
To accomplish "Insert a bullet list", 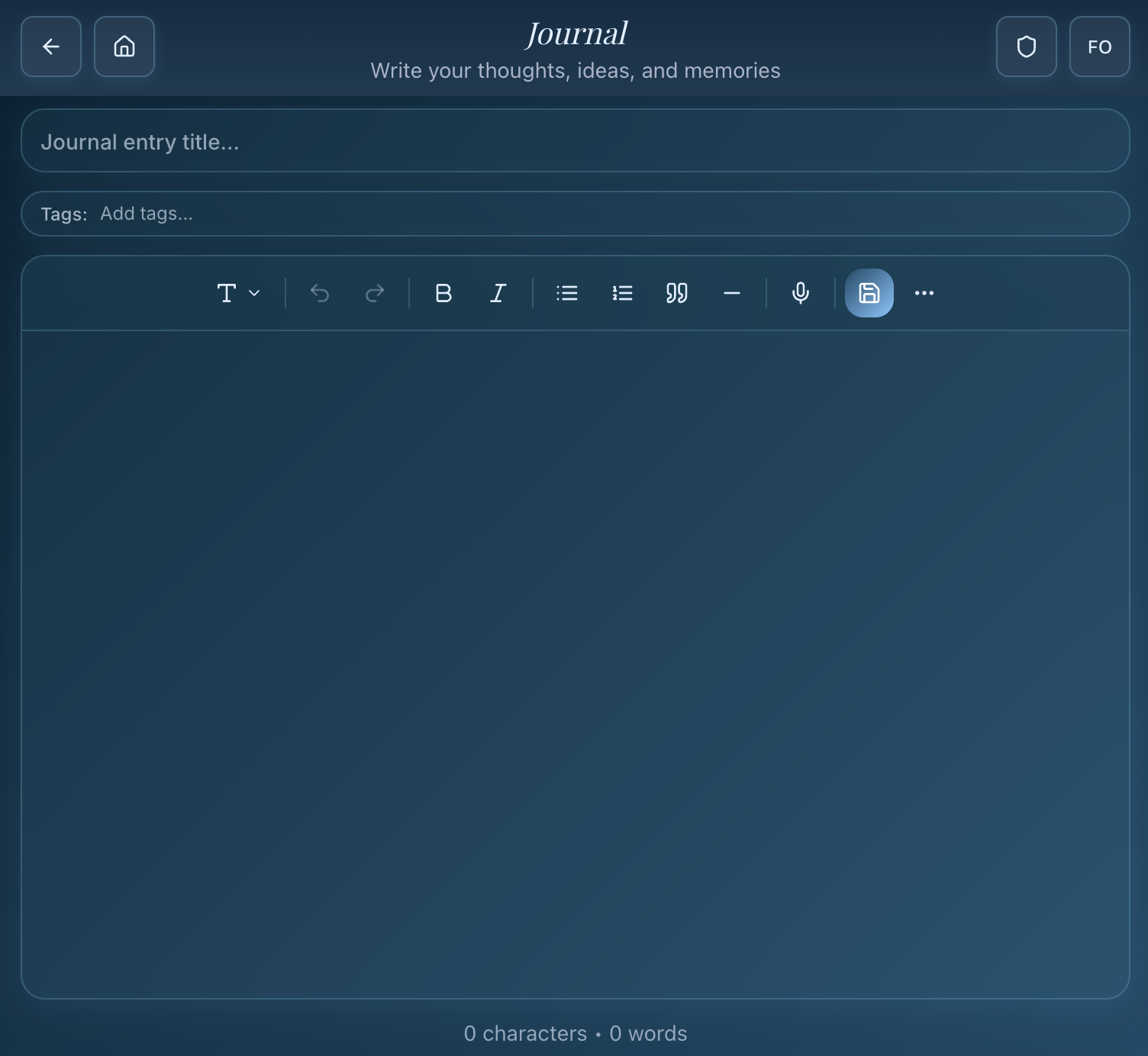I will pyautogui.click(x=567, y=293).
